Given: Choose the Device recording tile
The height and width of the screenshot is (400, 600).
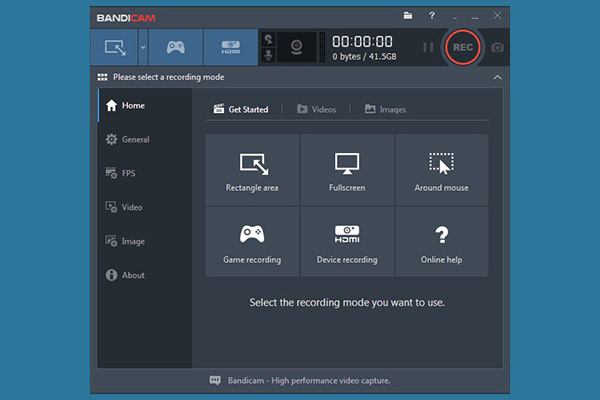Looking at the screenshot, I should pos(347,242).
